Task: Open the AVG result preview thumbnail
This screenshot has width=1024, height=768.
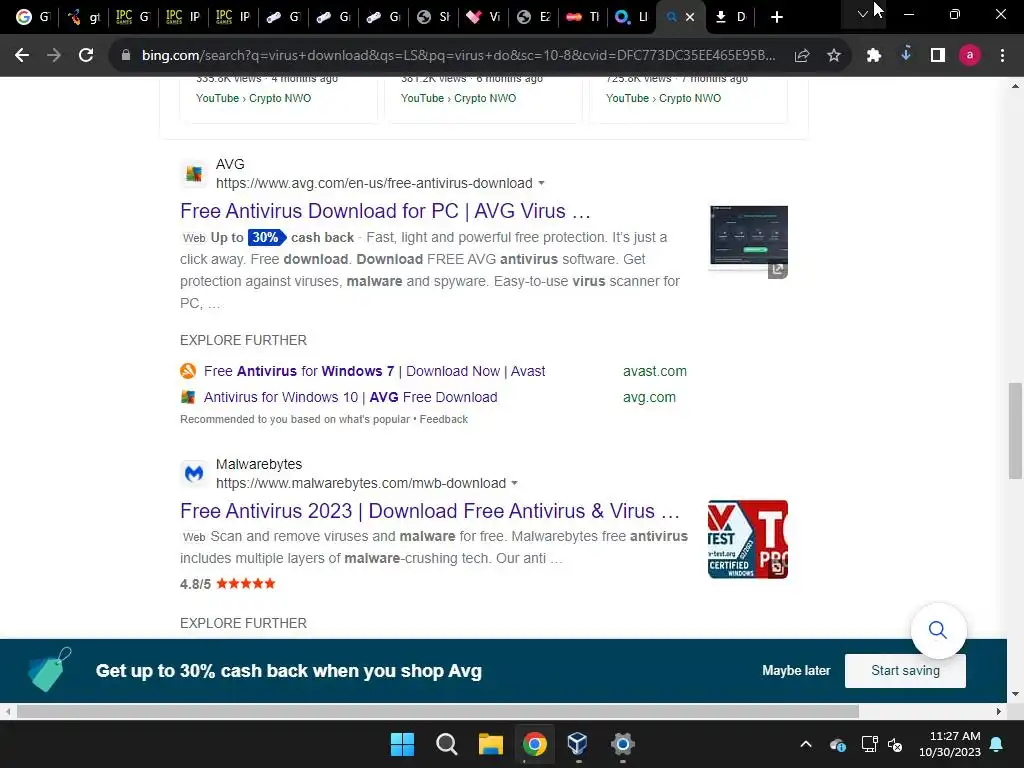Action: [748, 241]
